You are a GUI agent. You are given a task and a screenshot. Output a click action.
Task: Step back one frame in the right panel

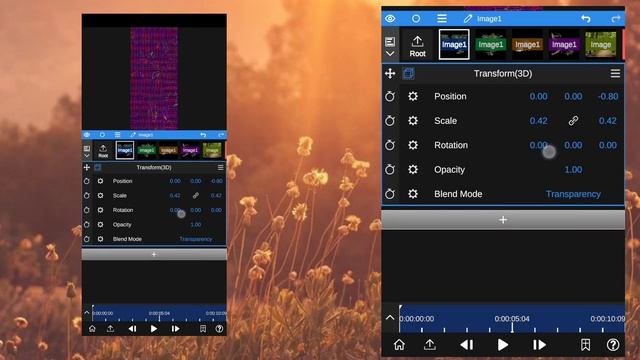[467, 345]
